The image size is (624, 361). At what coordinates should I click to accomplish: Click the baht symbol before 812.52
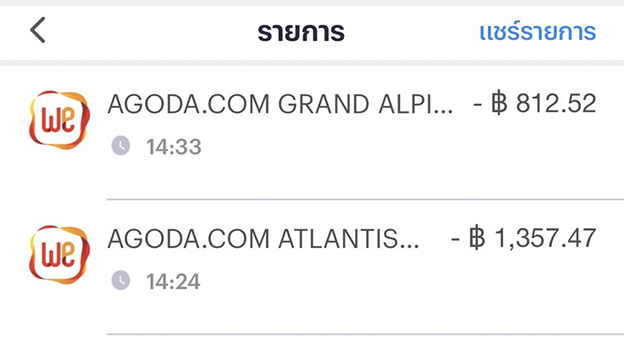tap(499, 103)
